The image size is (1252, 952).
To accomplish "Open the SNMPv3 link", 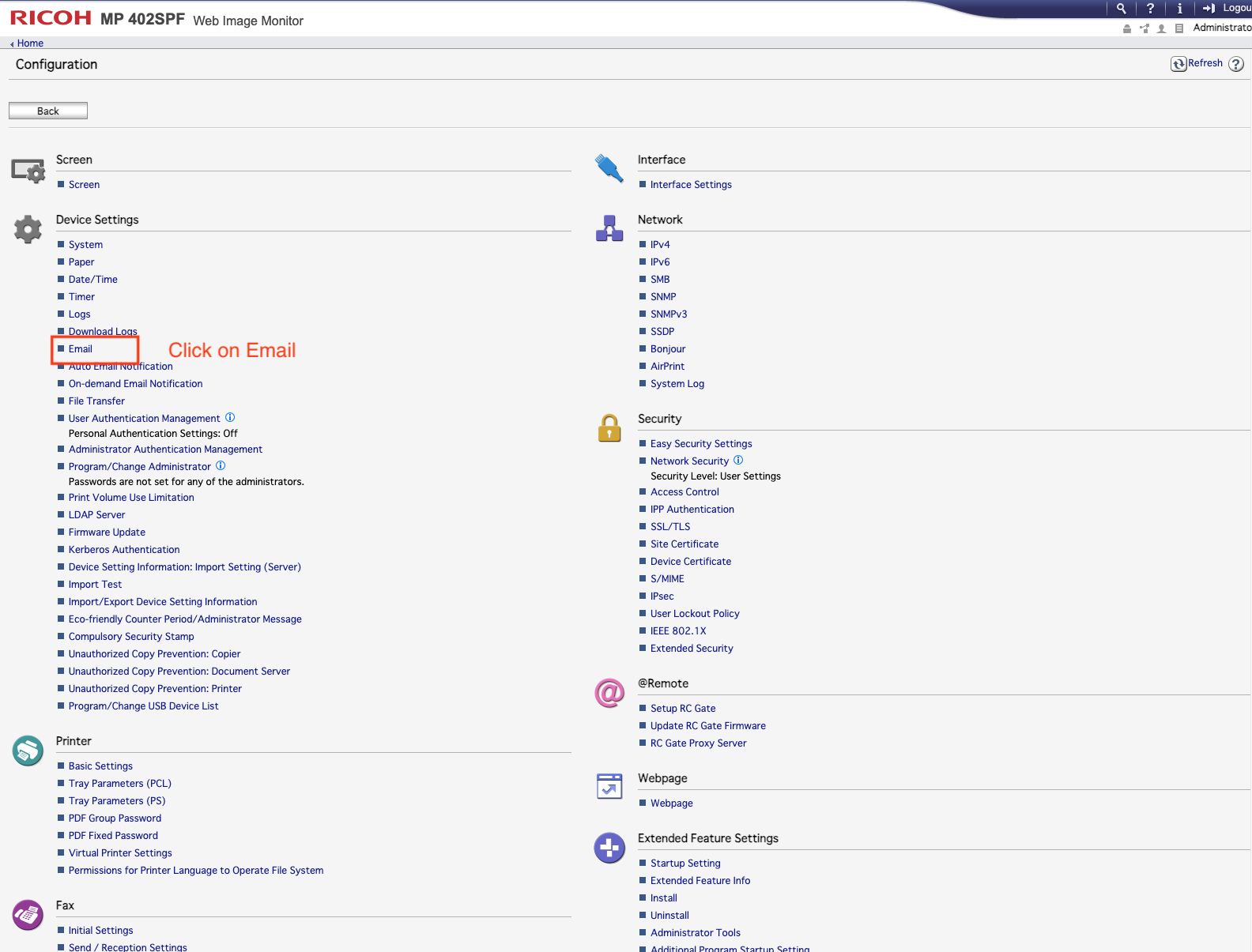I will 669,314.
